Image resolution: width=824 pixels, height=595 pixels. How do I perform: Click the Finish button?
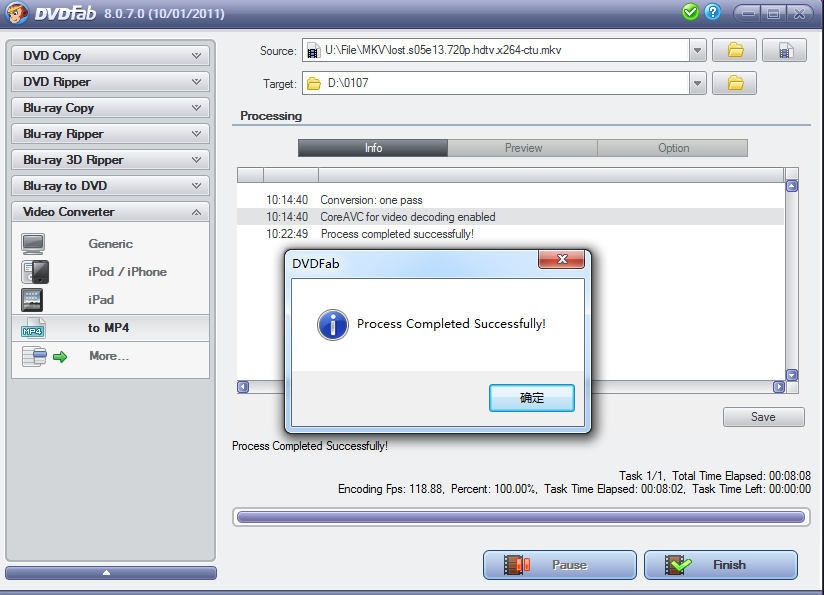[721, 565]
